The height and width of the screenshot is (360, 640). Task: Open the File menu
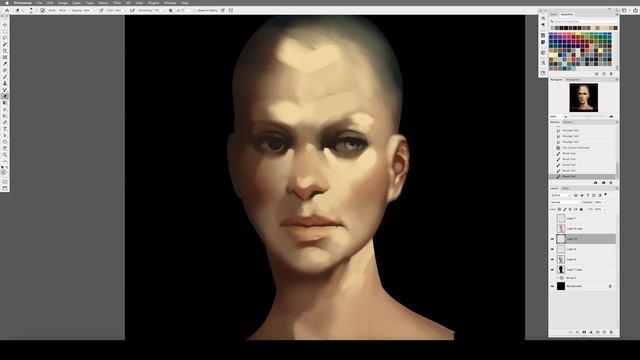(39, 3)
